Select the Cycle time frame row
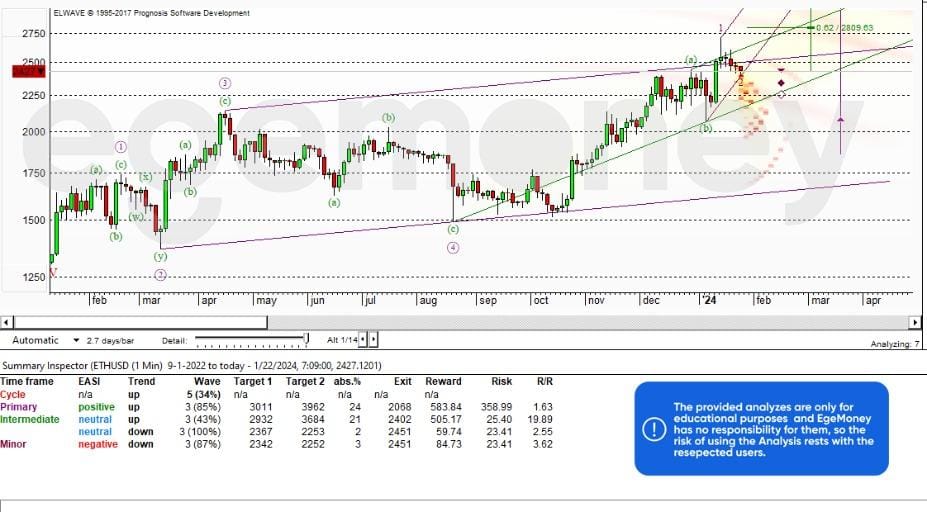The width and height of the screenshot is (927, 512). pos(13,395)
